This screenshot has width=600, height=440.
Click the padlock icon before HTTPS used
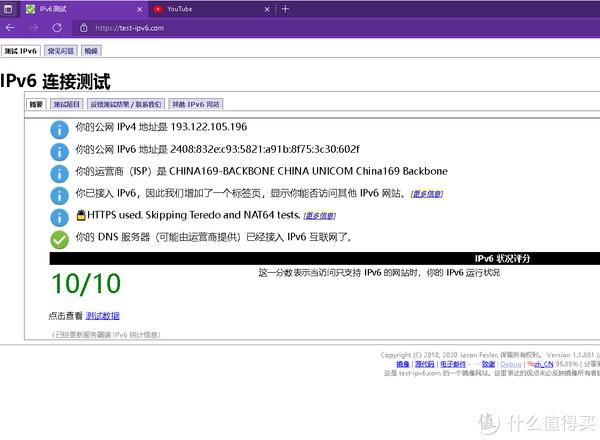(x=81, y=215)
